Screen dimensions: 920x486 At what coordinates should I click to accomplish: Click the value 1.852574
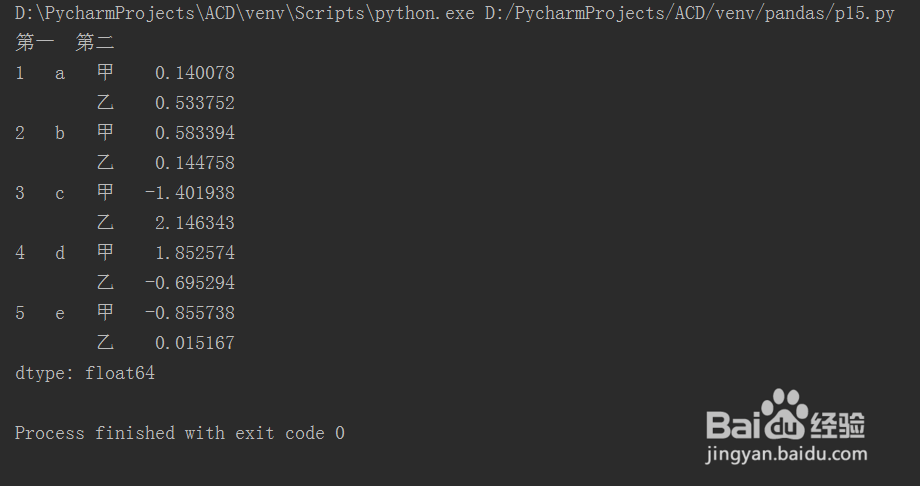195,252
